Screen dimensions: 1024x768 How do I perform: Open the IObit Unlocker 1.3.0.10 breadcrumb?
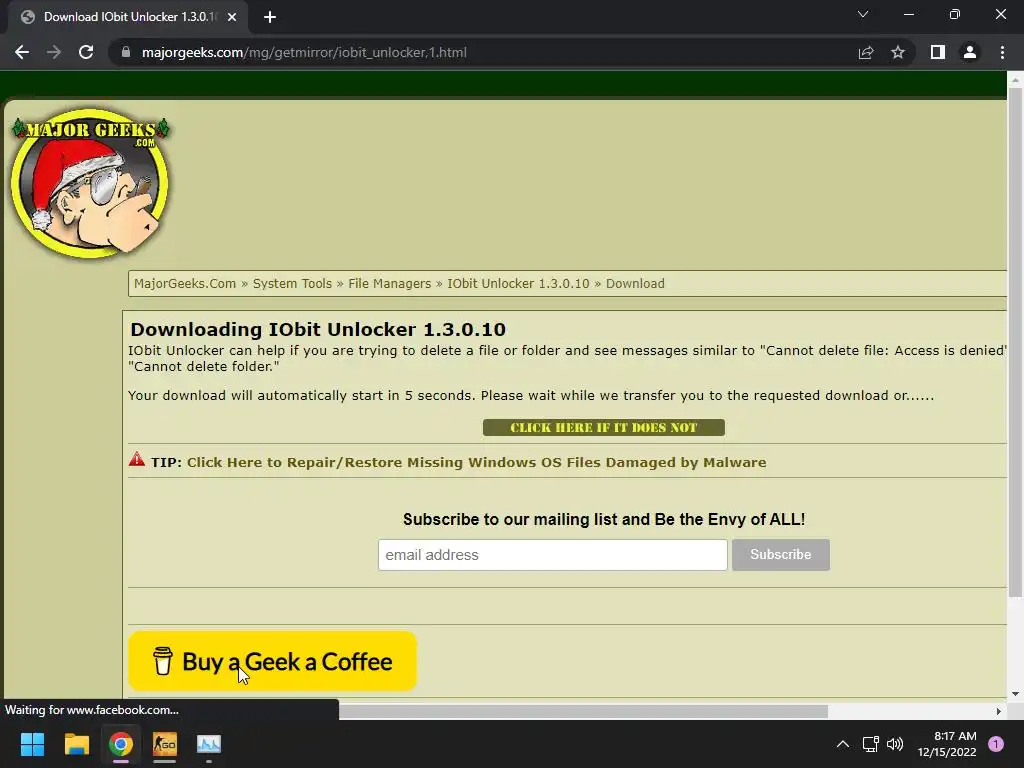tap(518, 283)
